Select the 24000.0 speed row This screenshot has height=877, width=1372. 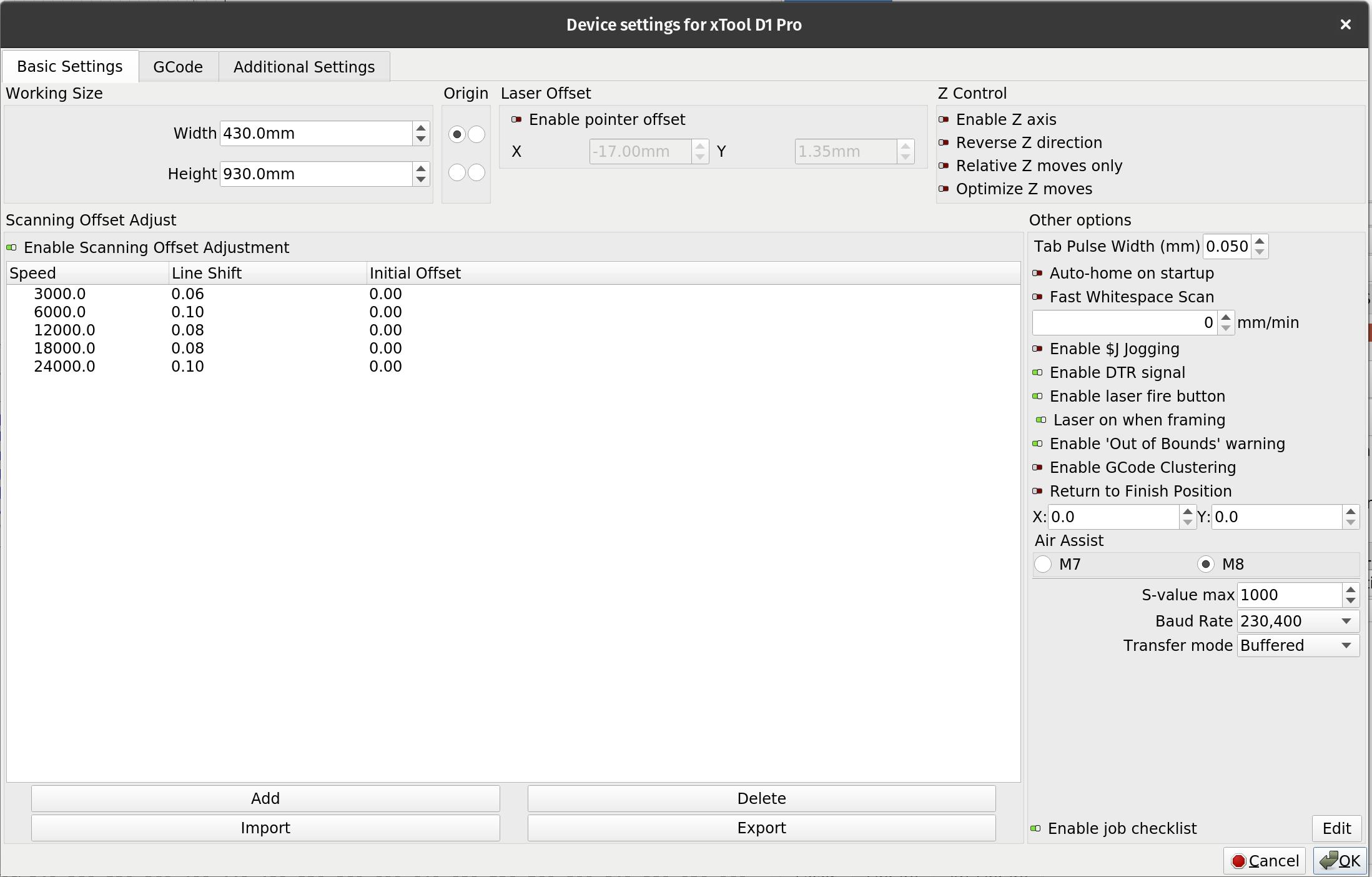pos(513,367)
